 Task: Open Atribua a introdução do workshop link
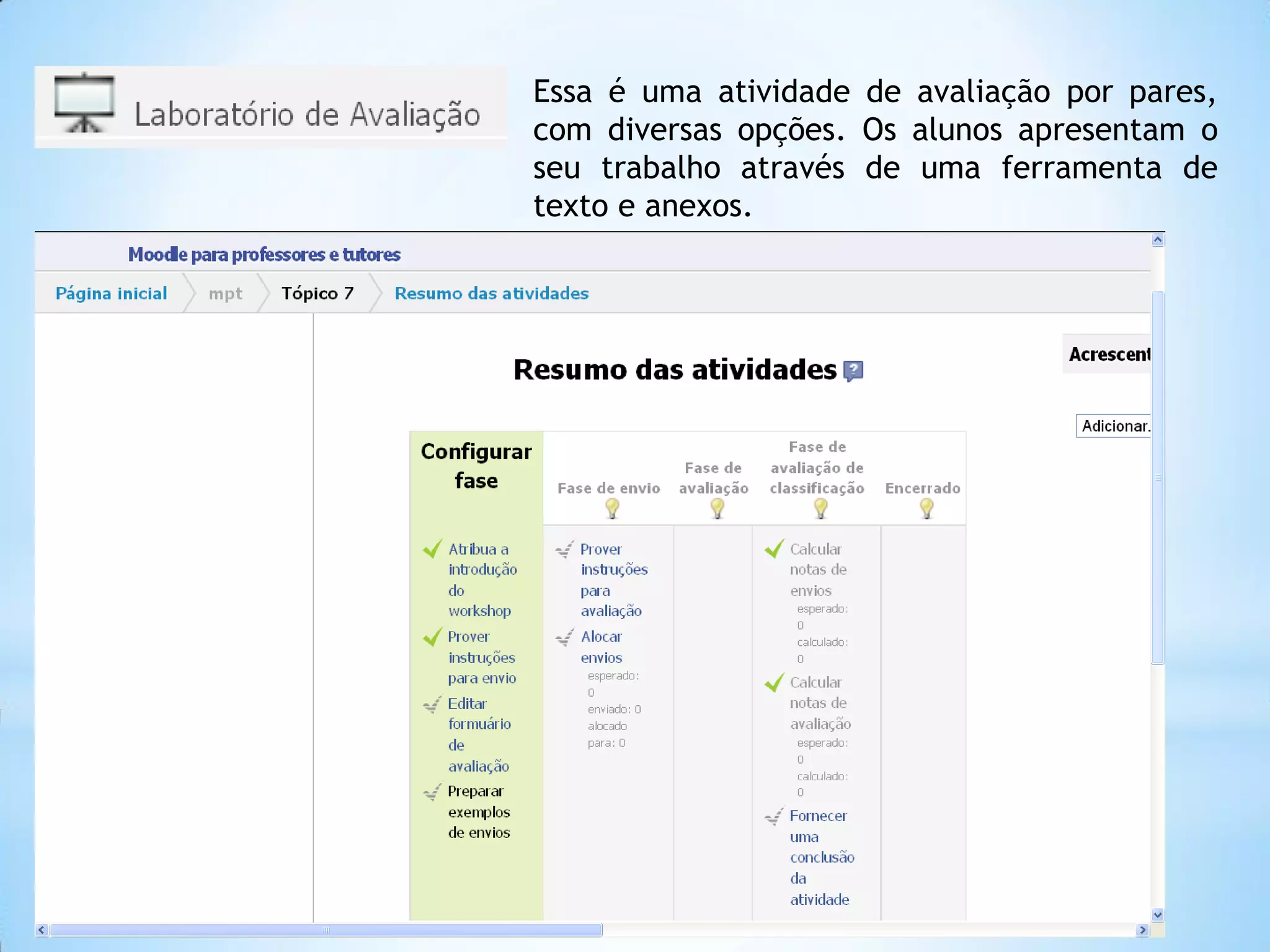(x=482, y=580)
